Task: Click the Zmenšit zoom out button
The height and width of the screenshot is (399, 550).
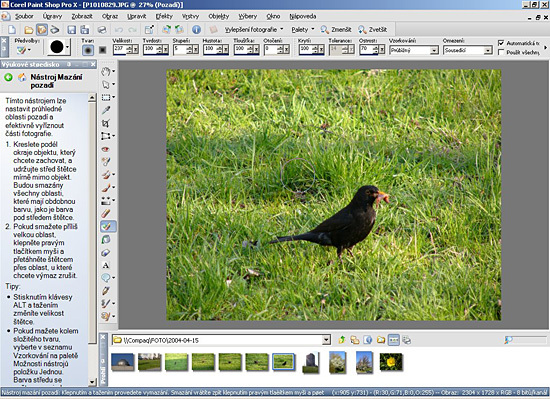Action: (x=336, y=30)
